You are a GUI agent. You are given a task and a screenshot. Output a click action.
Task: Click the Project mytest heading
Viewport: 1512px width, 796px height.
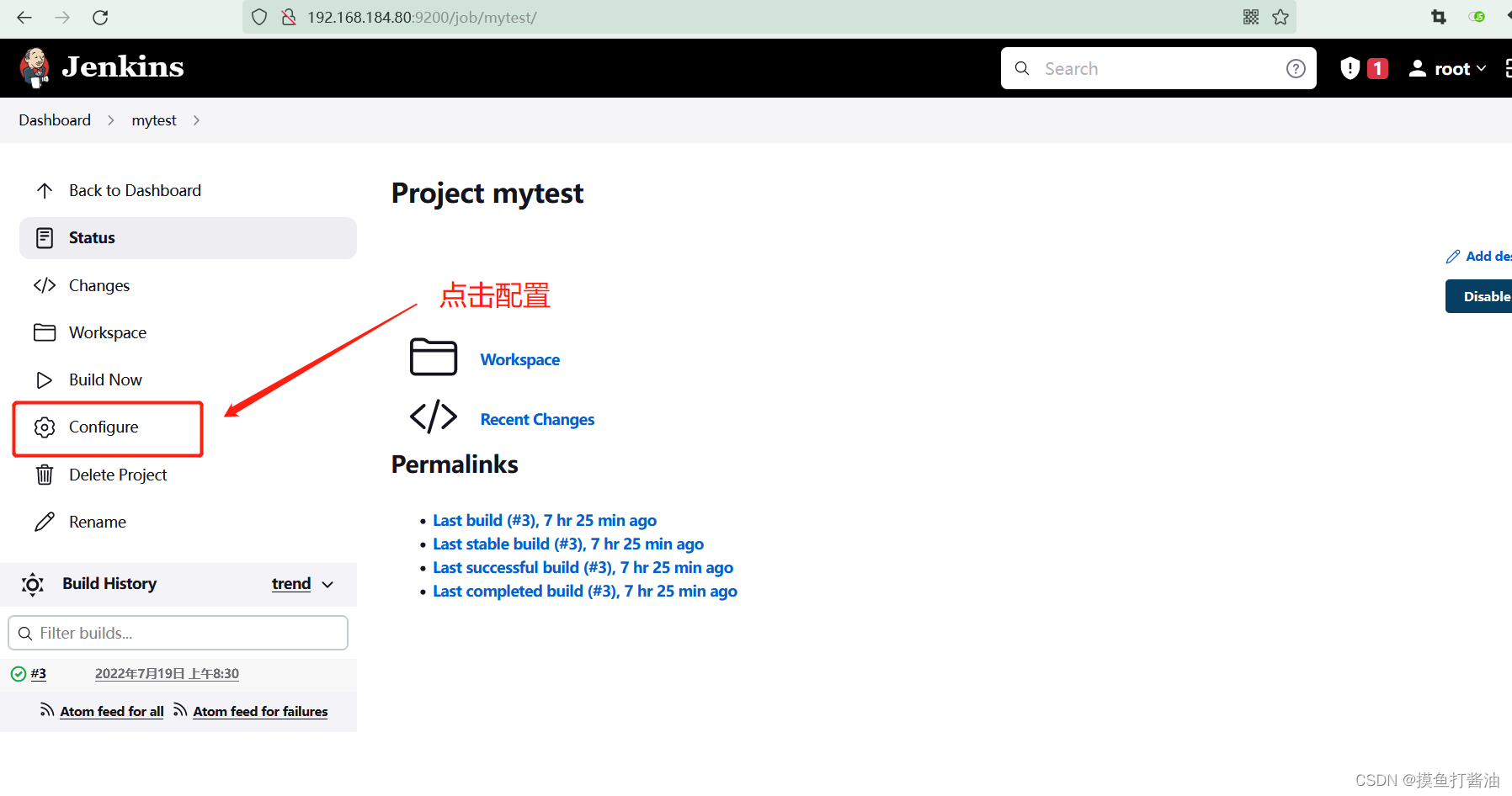[x=487, y=194]
